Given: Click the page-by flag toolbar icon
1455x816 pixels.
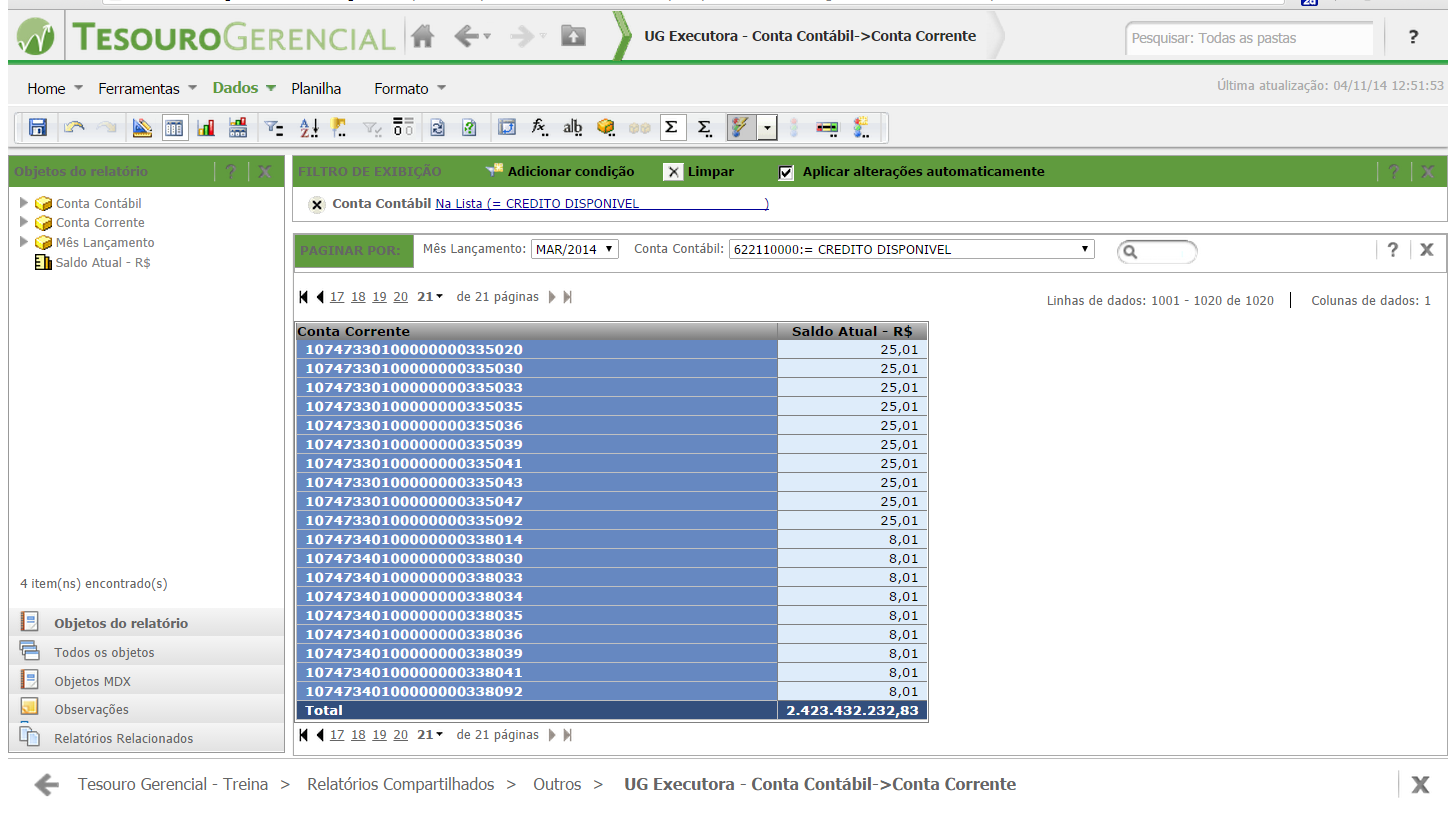Looking at the screenshot, I should tap(339, 127).
